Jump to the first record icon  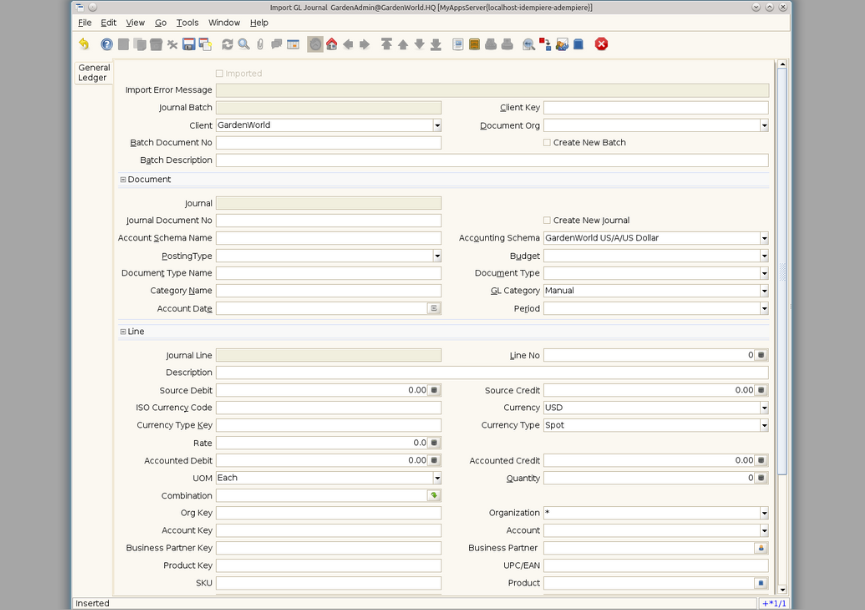(x=386, y=44)
